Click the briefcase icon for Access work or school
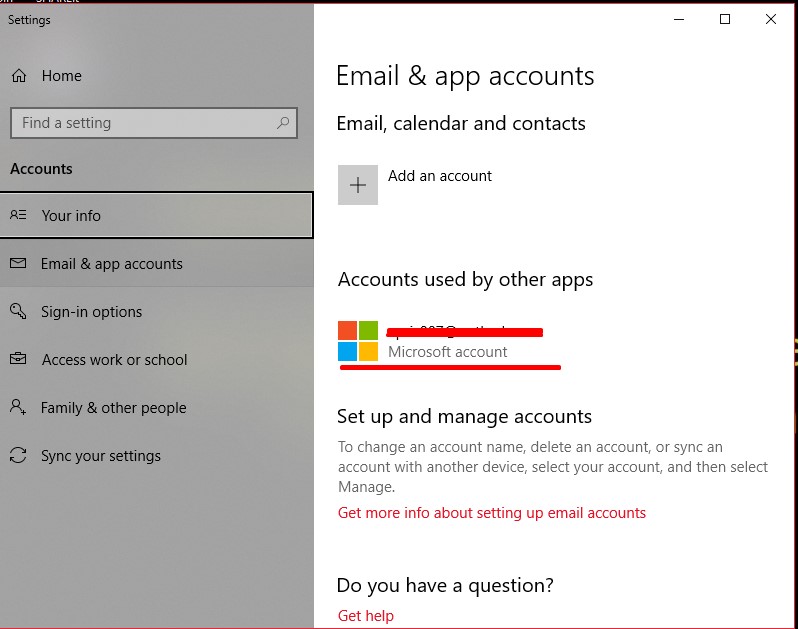 click(18, 358)
